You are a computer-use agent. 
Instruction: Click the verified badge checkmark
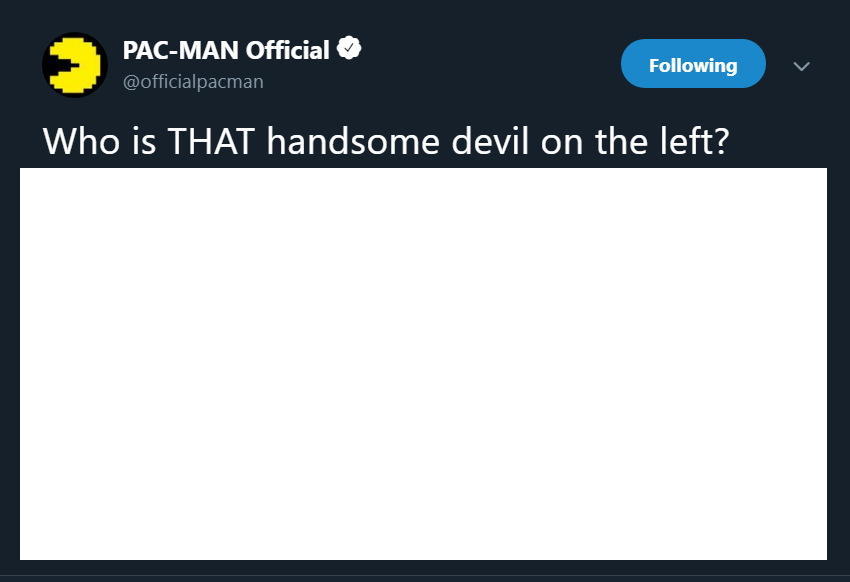tap(349, 48)
